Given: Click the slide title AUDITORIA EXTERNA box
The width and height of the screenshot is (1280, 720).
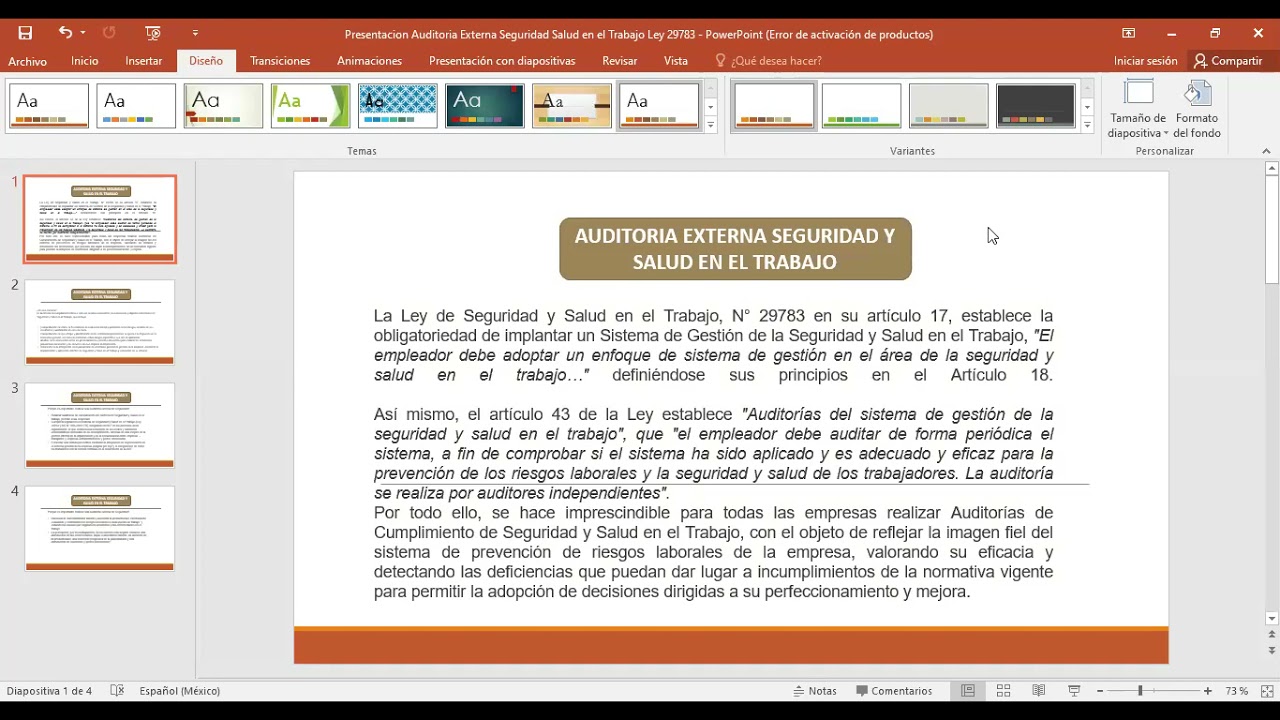Looking at the screenshot, I should (735, 249).
